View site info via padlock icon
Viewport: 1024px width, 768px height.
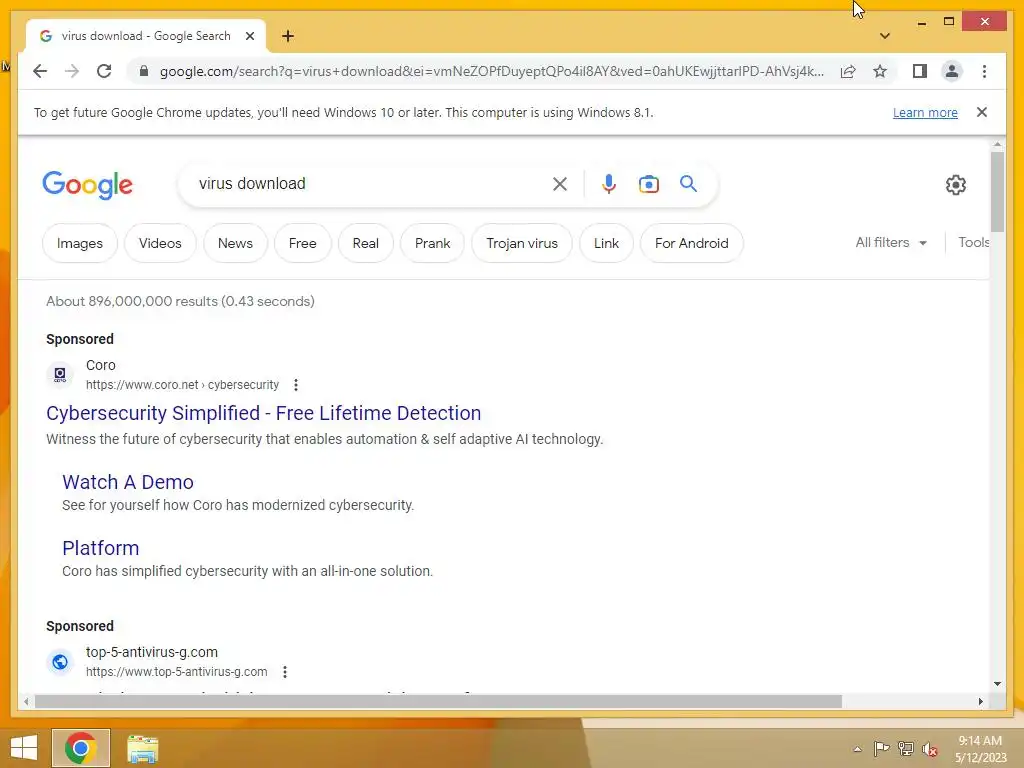coord(144,71)
